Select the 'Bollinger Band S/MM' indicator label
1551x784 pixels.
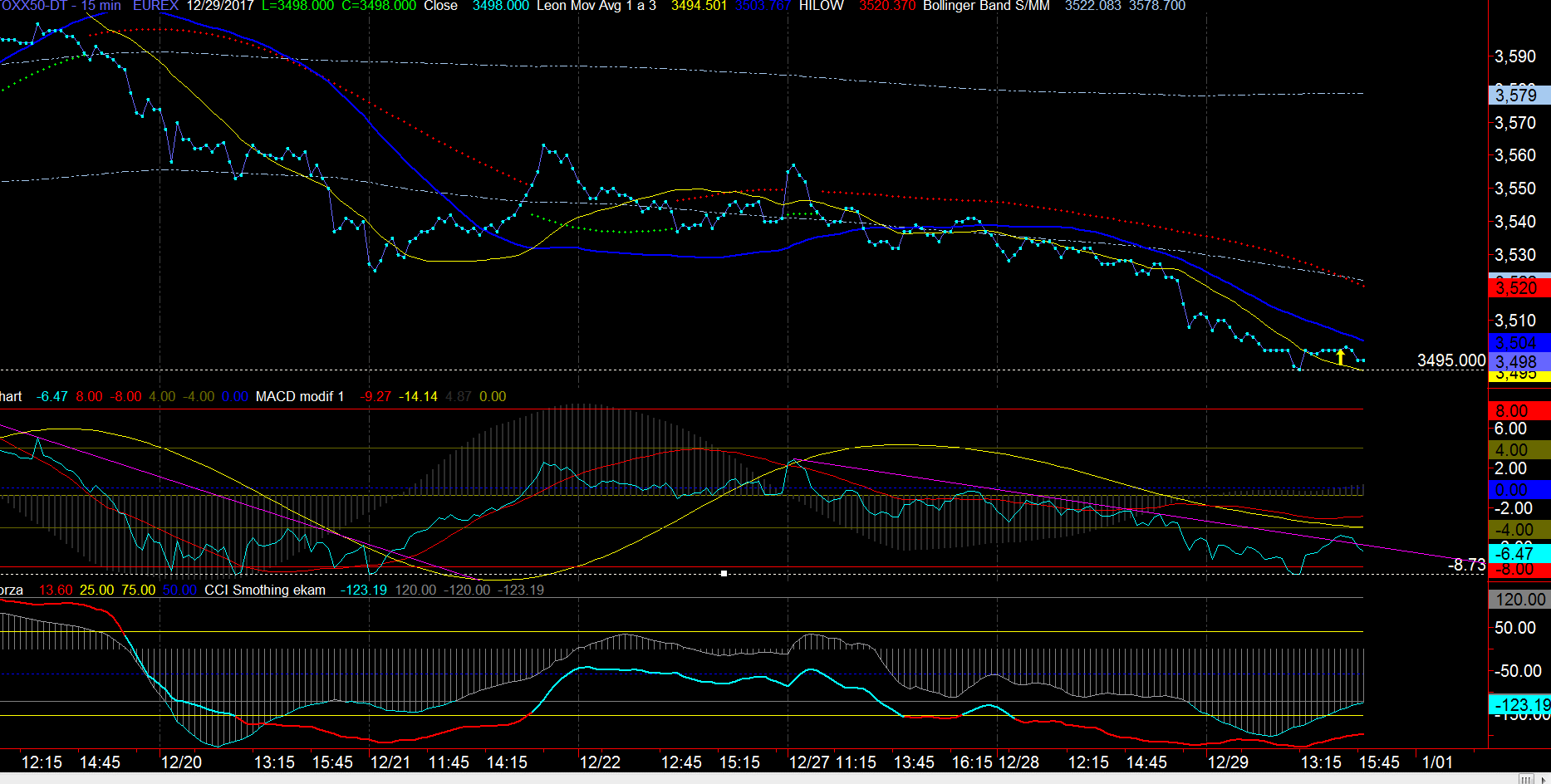tap(986, 6)
